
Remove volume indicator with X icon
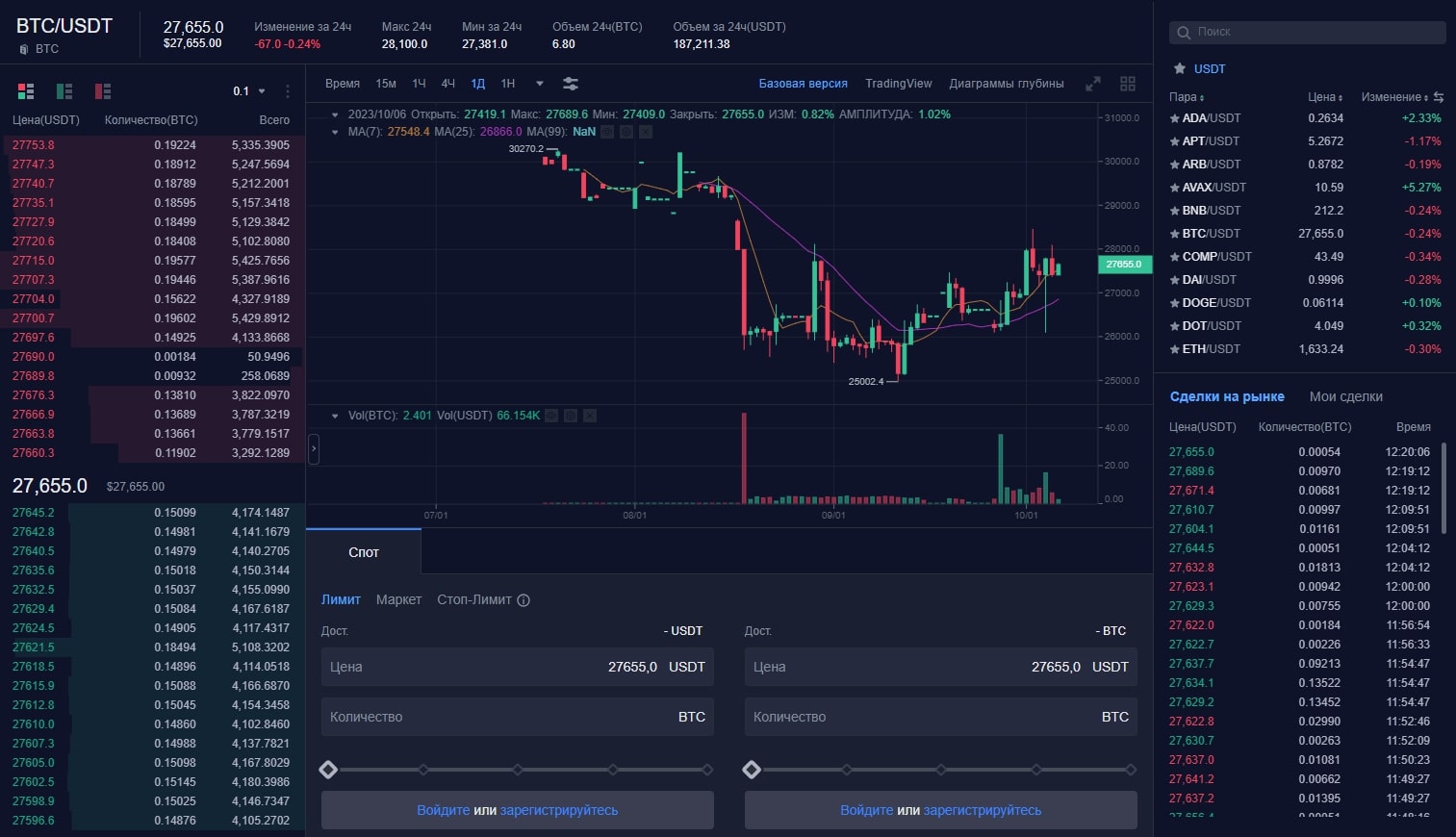point(590,416)
